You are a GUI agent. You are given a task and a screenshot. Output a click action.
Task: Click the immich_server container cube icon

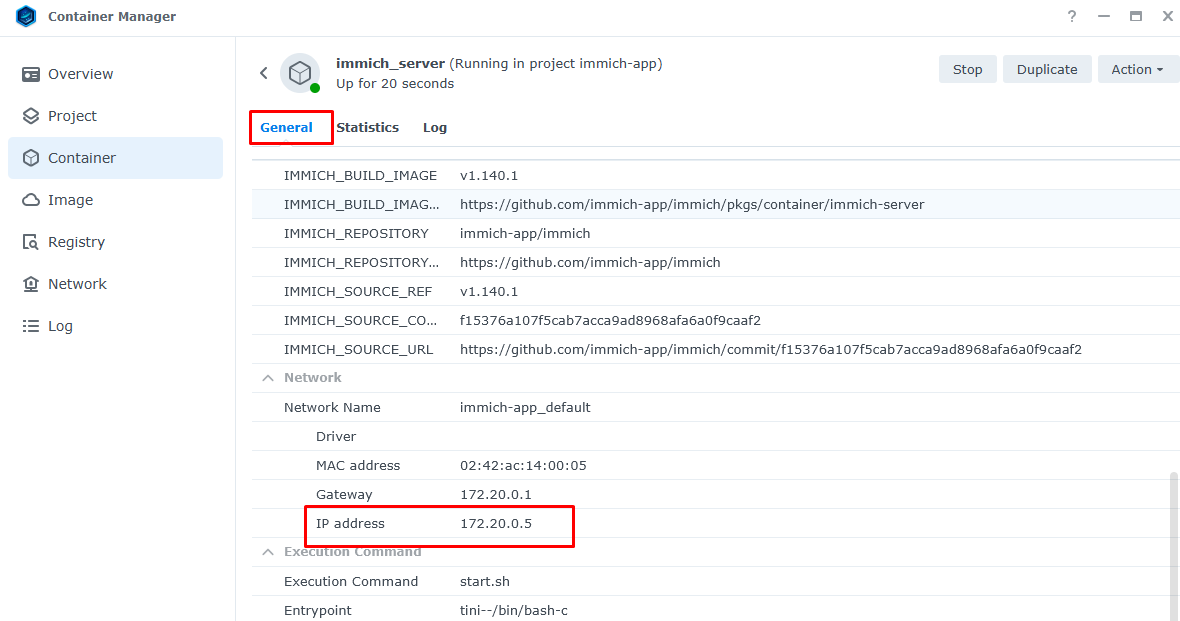[301, 72]
